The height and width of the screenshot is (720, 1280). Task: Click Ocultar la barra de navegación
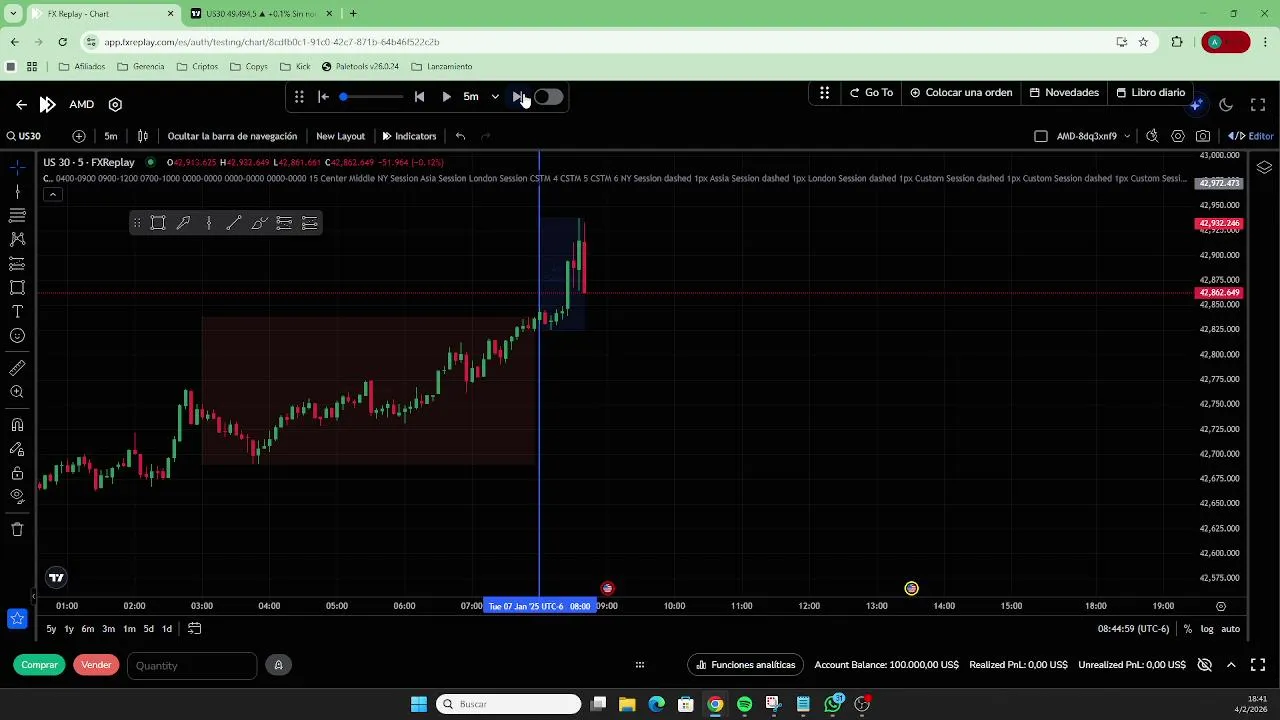pos(232,136)
